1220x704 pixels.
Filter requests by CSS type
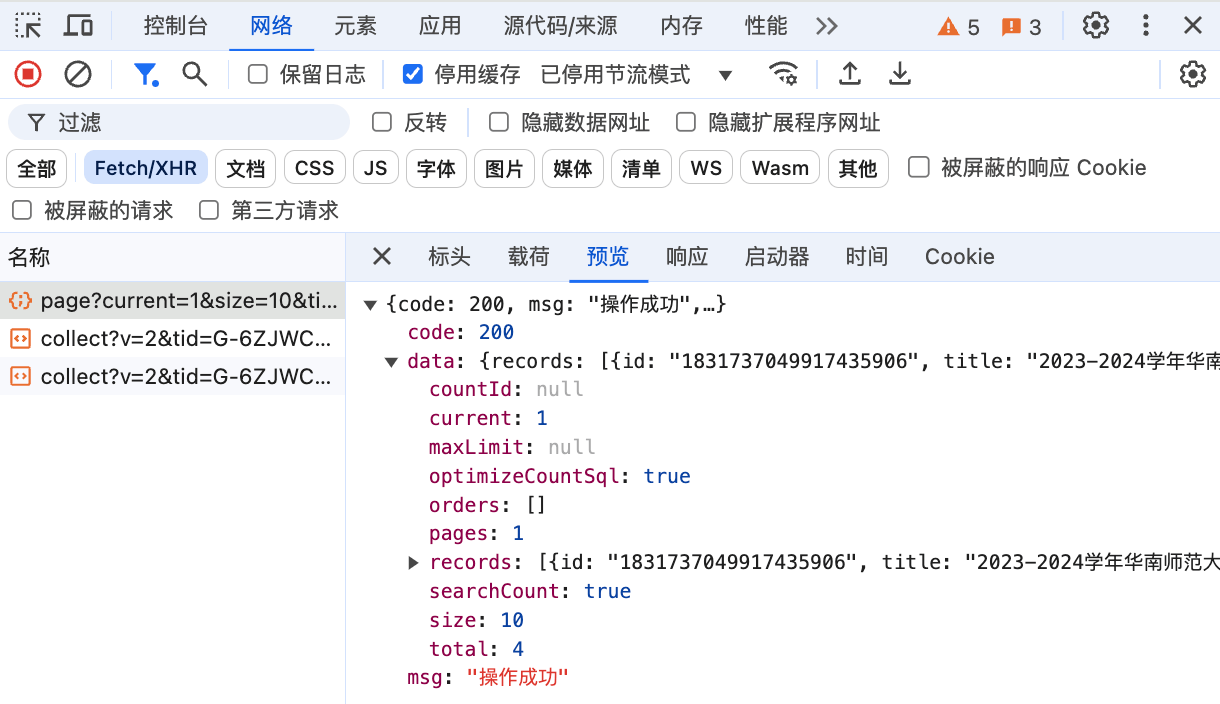tap(315, 168)
